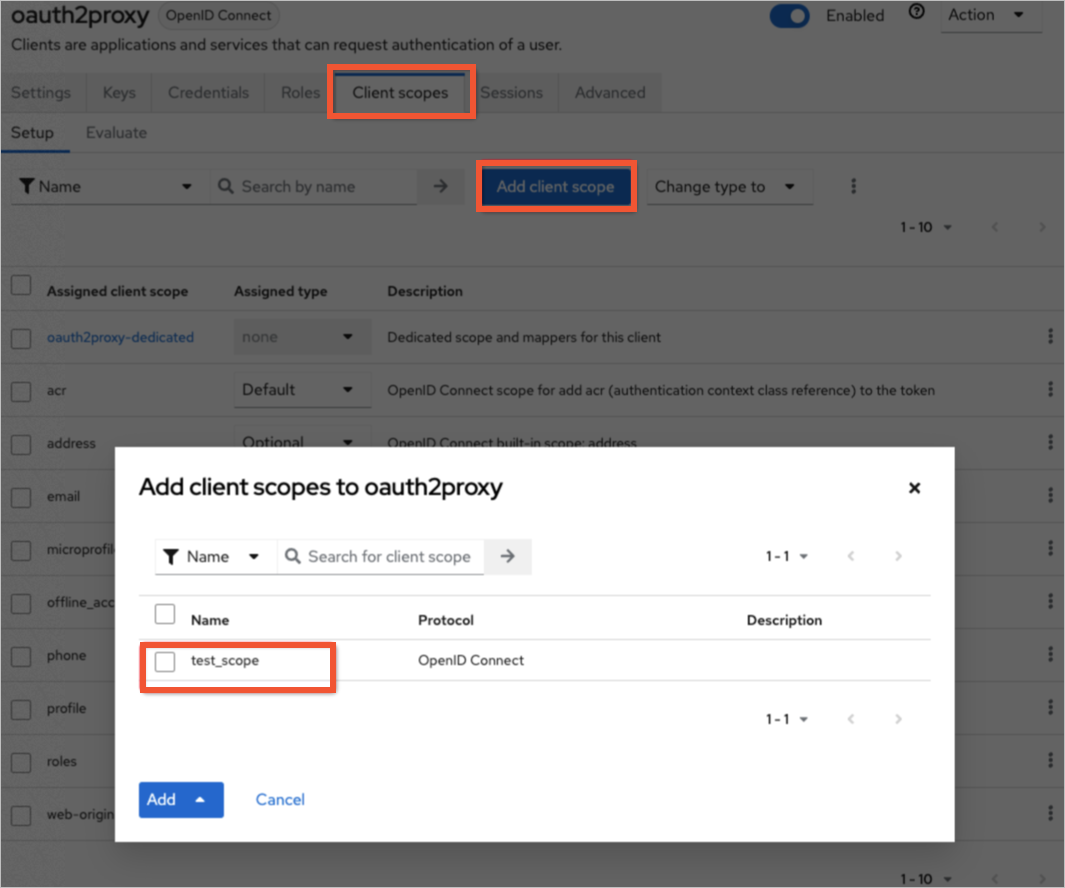Open the dialog top 1-1 pagination dropdown

pos(787,556)
